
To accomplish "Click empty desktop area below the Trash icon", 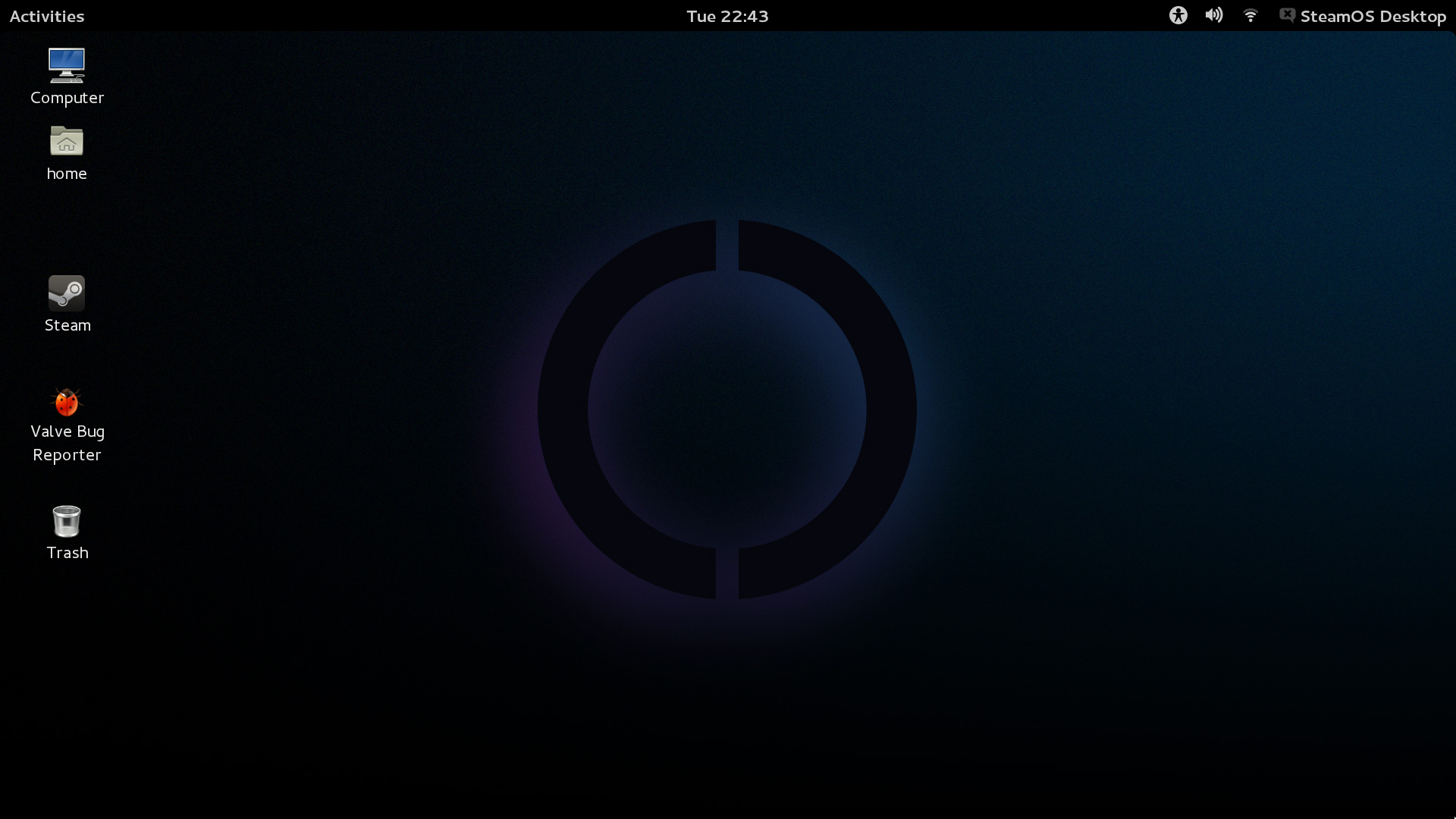I will point(67,667).
